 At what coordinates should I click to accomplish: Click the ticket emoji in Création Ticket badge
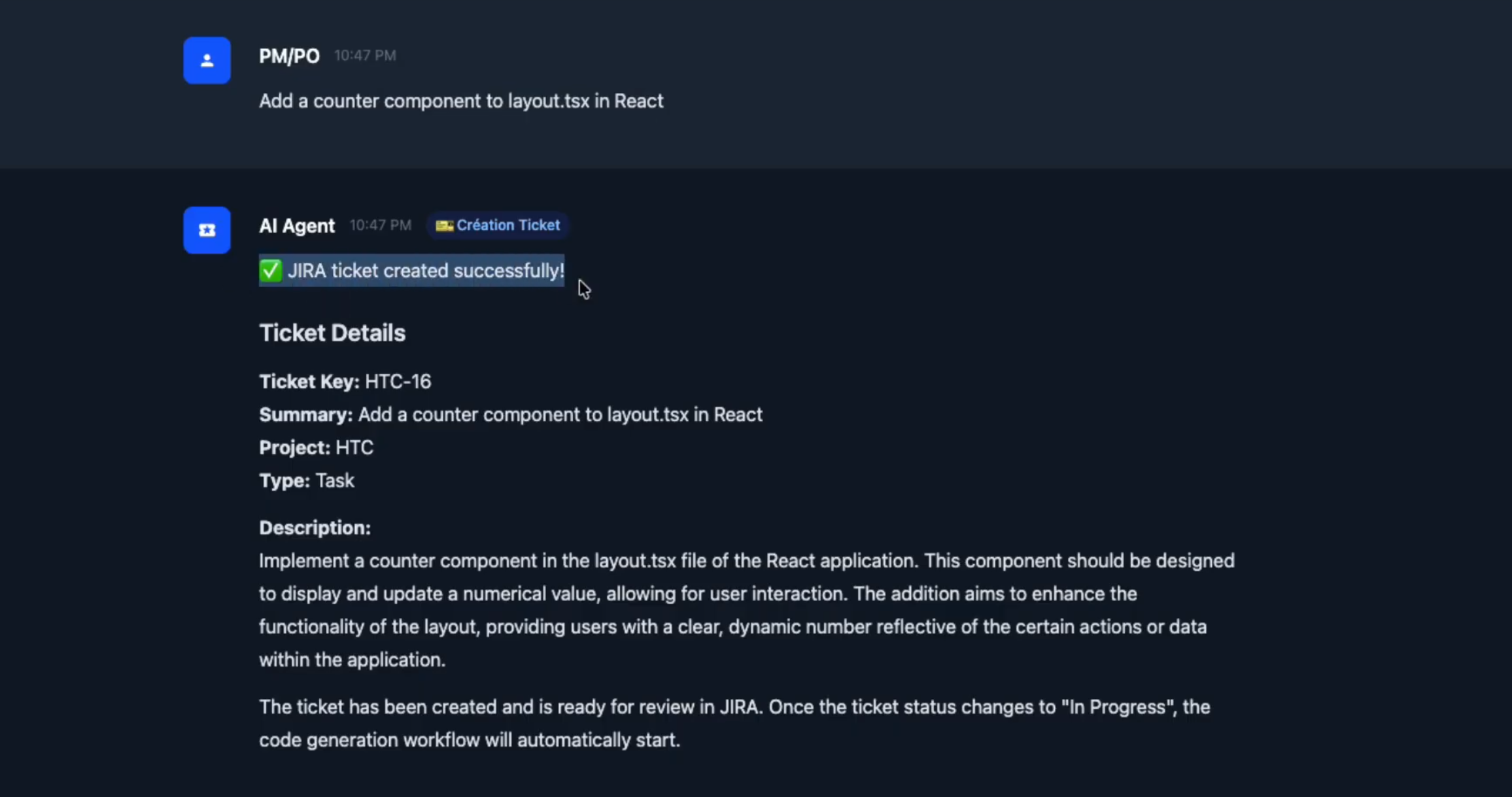click(x=444, y=226)
